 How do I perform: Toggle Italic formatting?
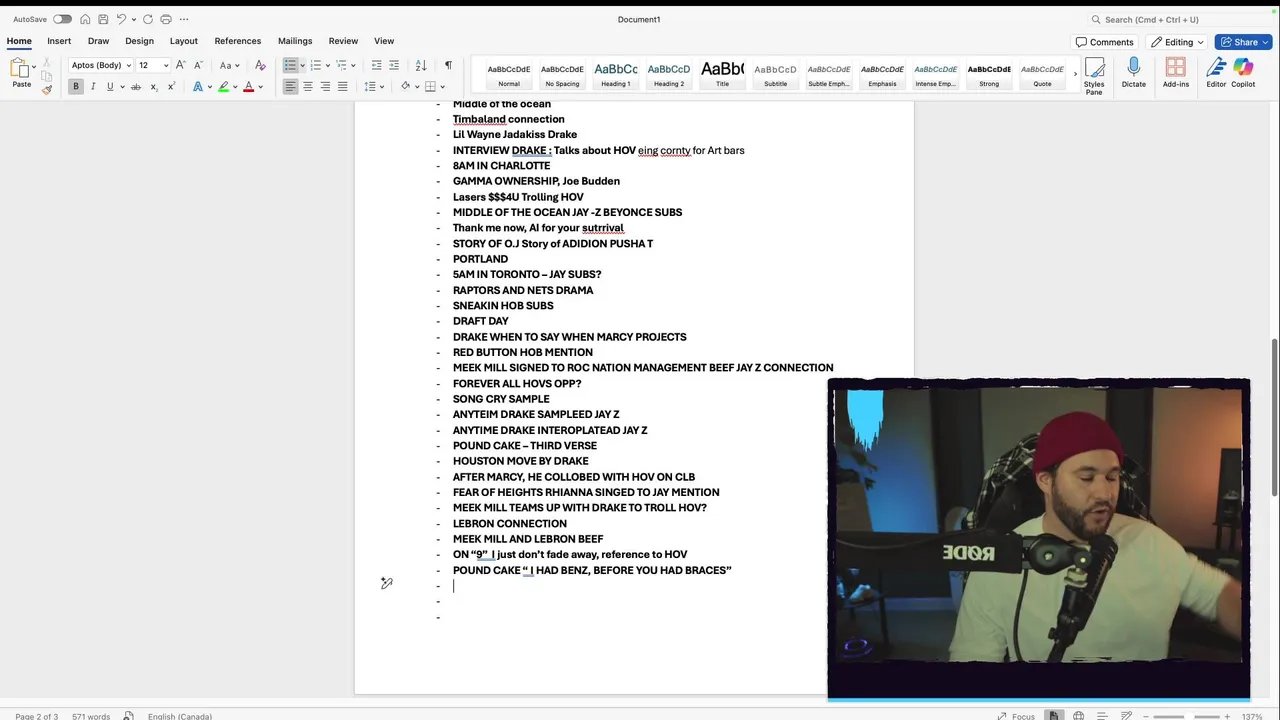pos(93,87)
